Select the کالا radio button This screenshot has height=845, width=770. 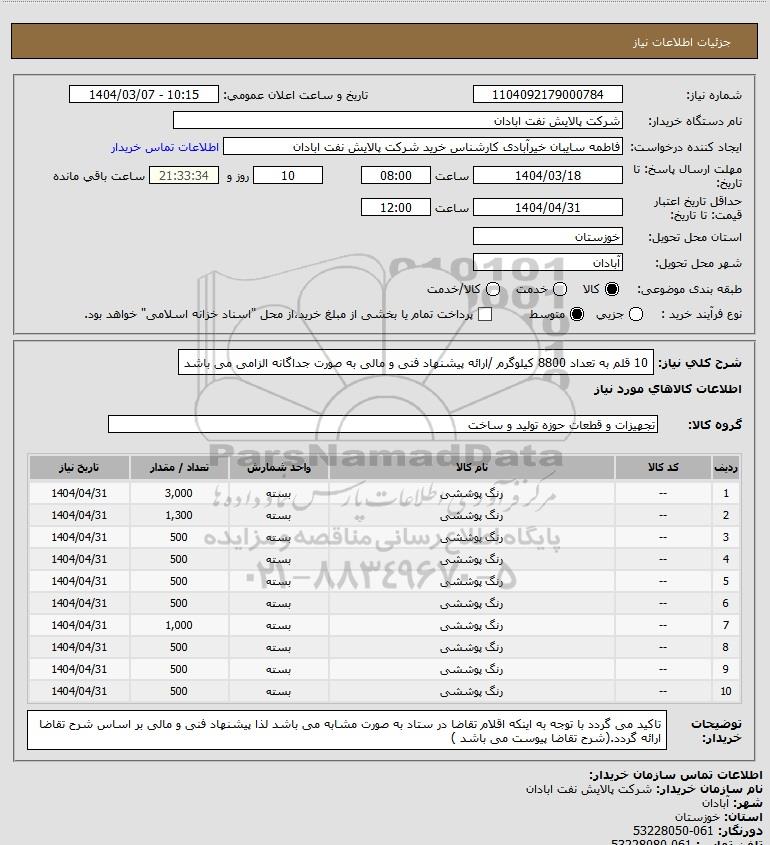pos(612,289)
